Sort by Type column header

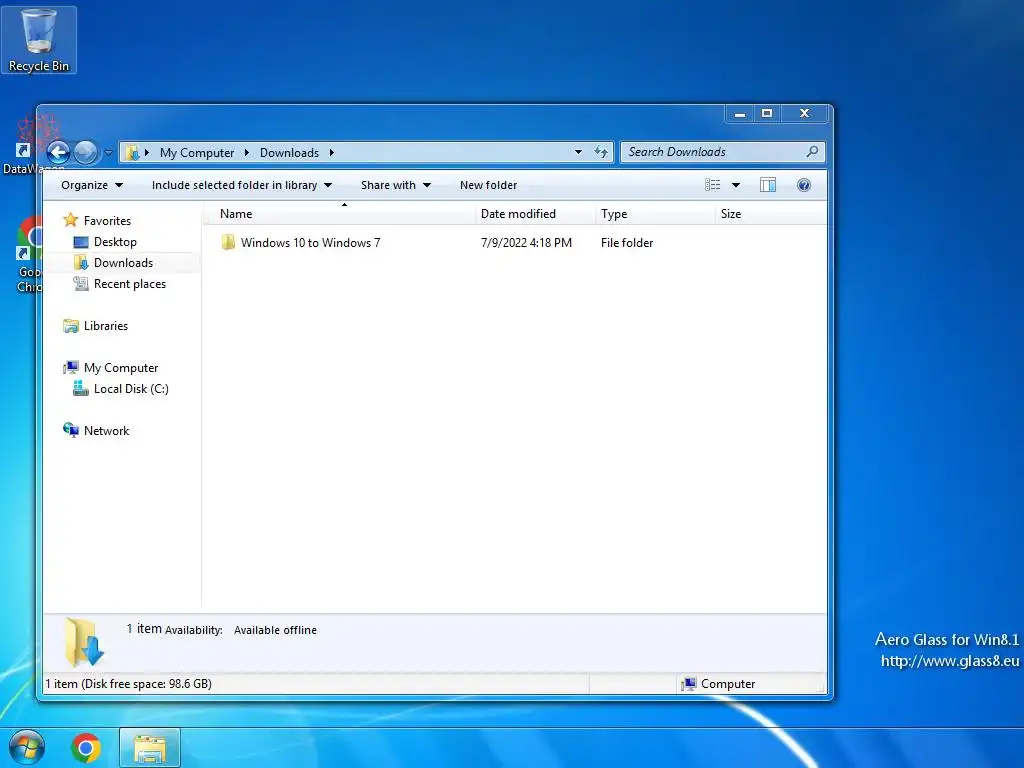pyautogui.click(x=655, y=214)
